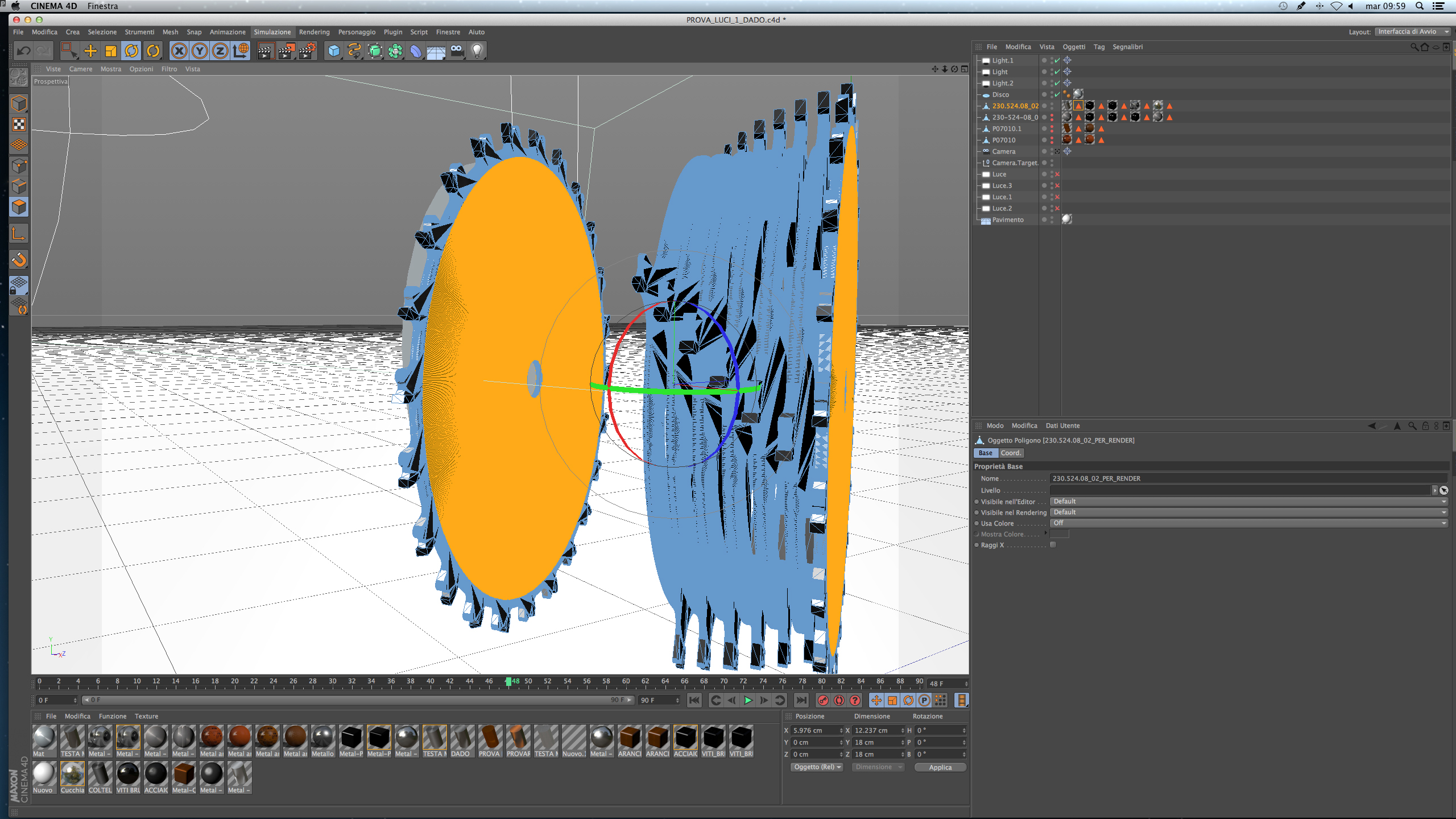Add a Camera object from toolbar
This screenshot has width=1456, height=819.
point(457,51)
